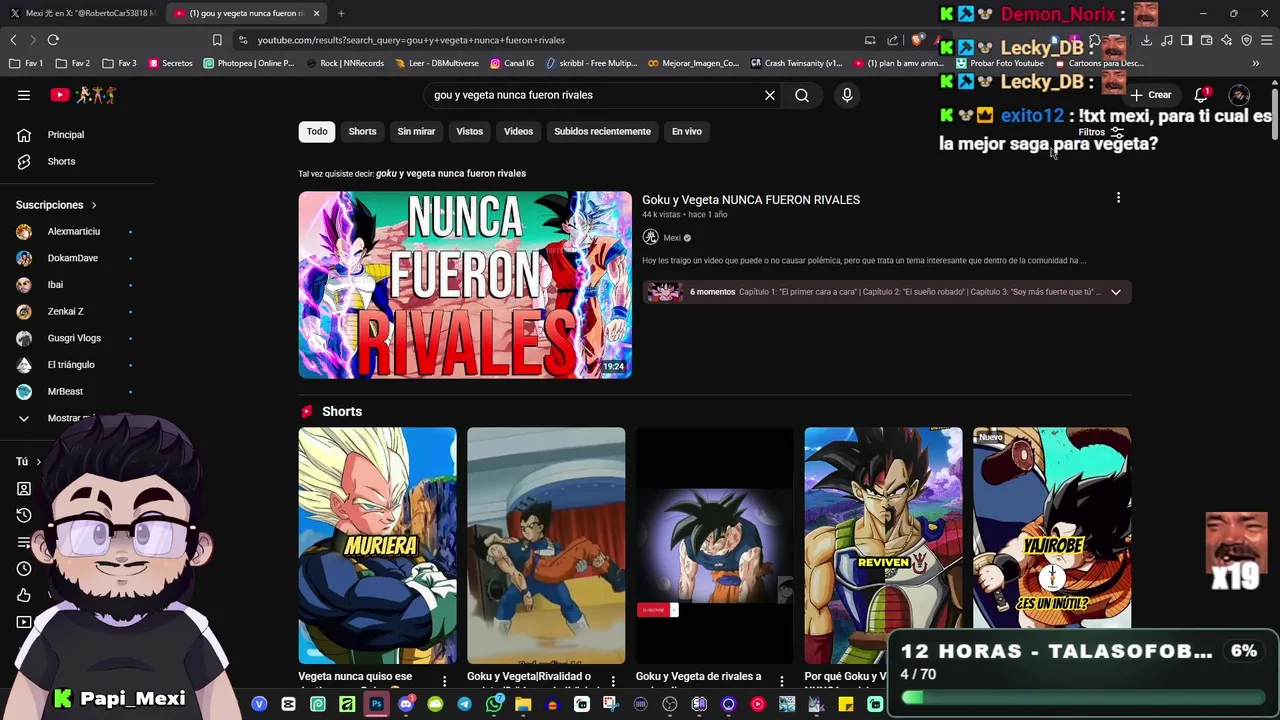Open more options for NUNCA FUERON RIVALES video
Viewport: 1280px width, 720px height.
1118,198
